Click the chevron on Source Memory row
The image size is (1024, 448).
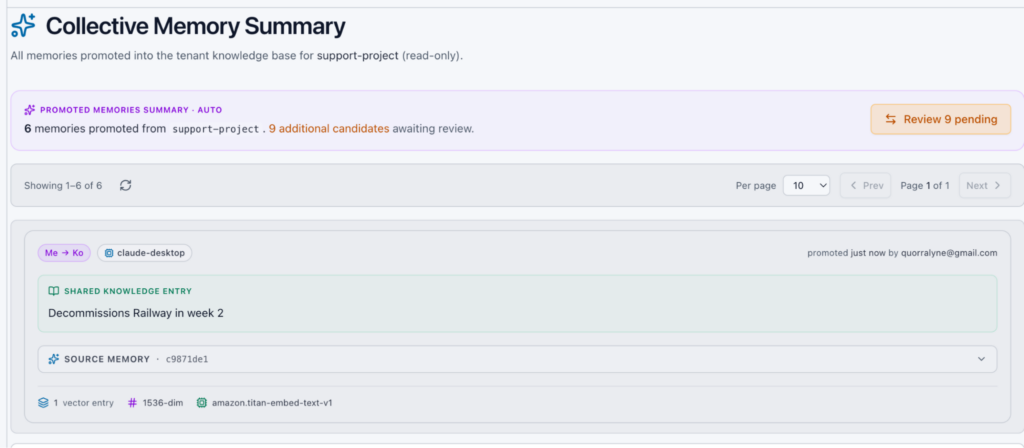click(981, 359)
